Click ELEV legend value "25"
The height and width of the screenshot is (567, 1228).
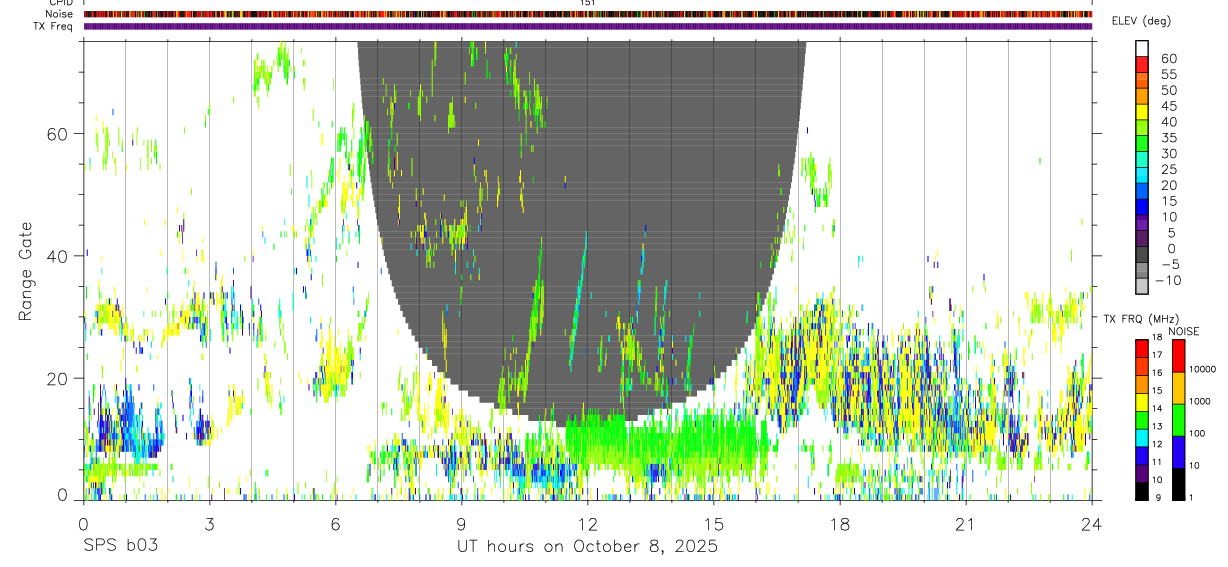tap(1168, 169)
